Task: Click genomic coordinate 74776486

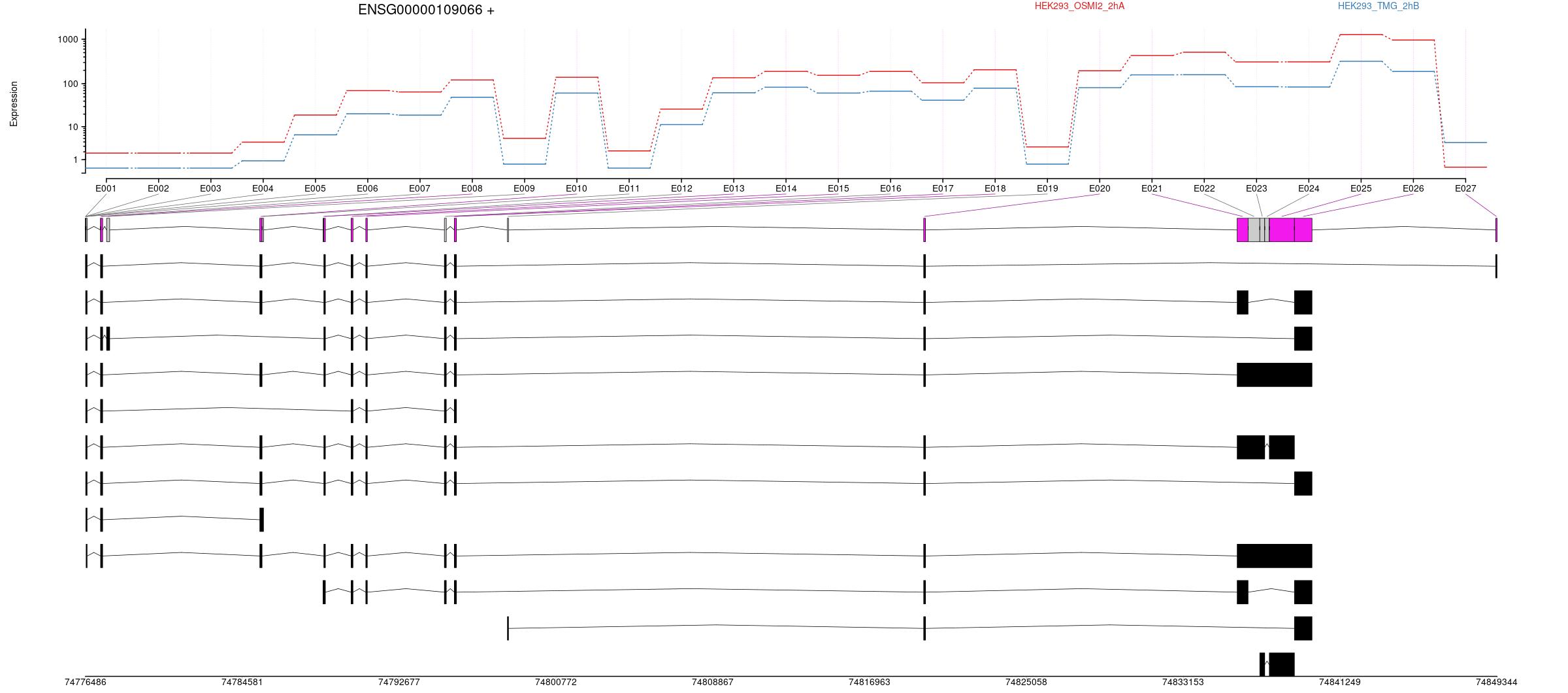Action: click(x=86, y=682)
